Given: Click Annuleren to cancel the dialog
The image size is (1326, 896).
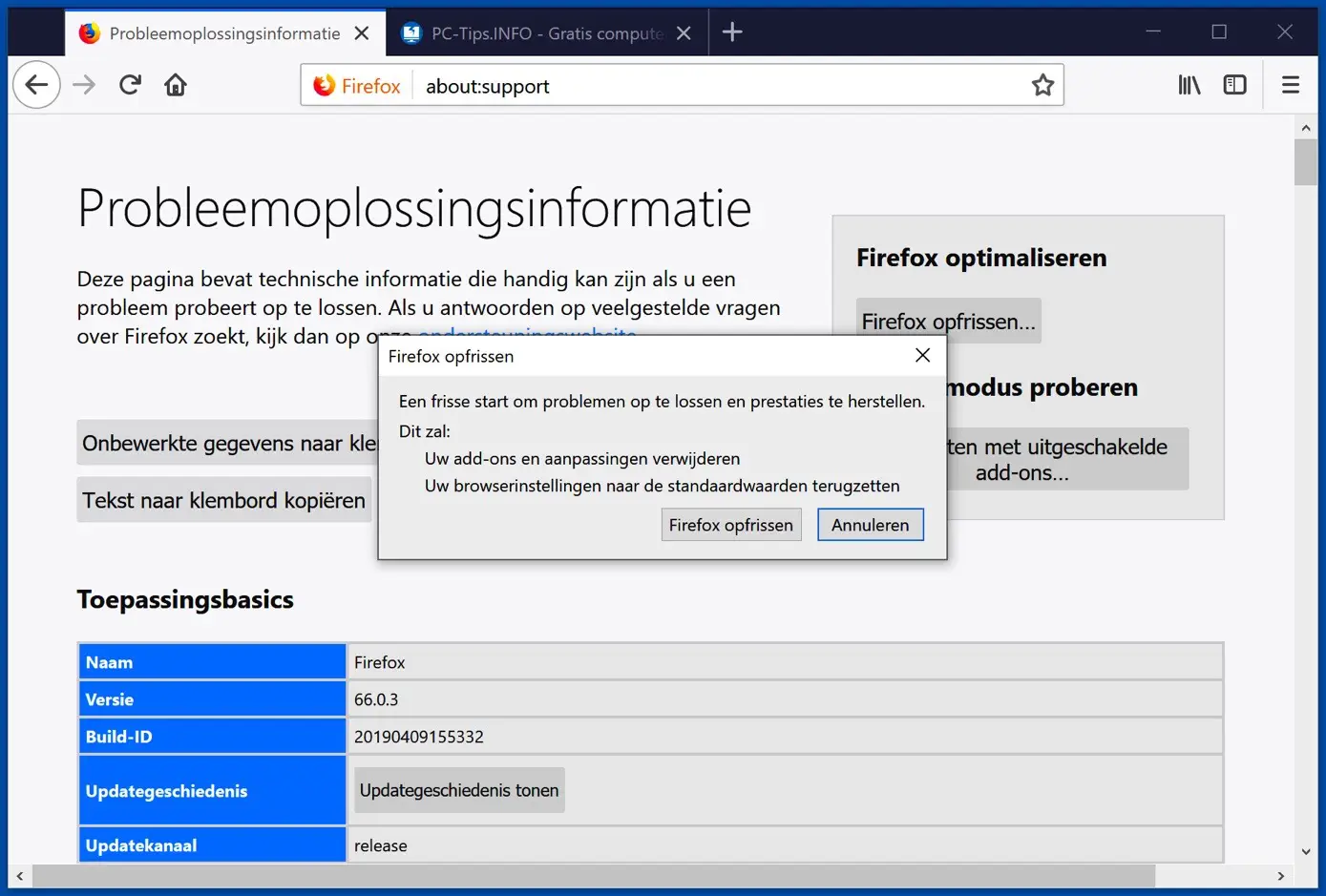Looking at the screenshot, I should pyautogui.click(x=870, y=525).
